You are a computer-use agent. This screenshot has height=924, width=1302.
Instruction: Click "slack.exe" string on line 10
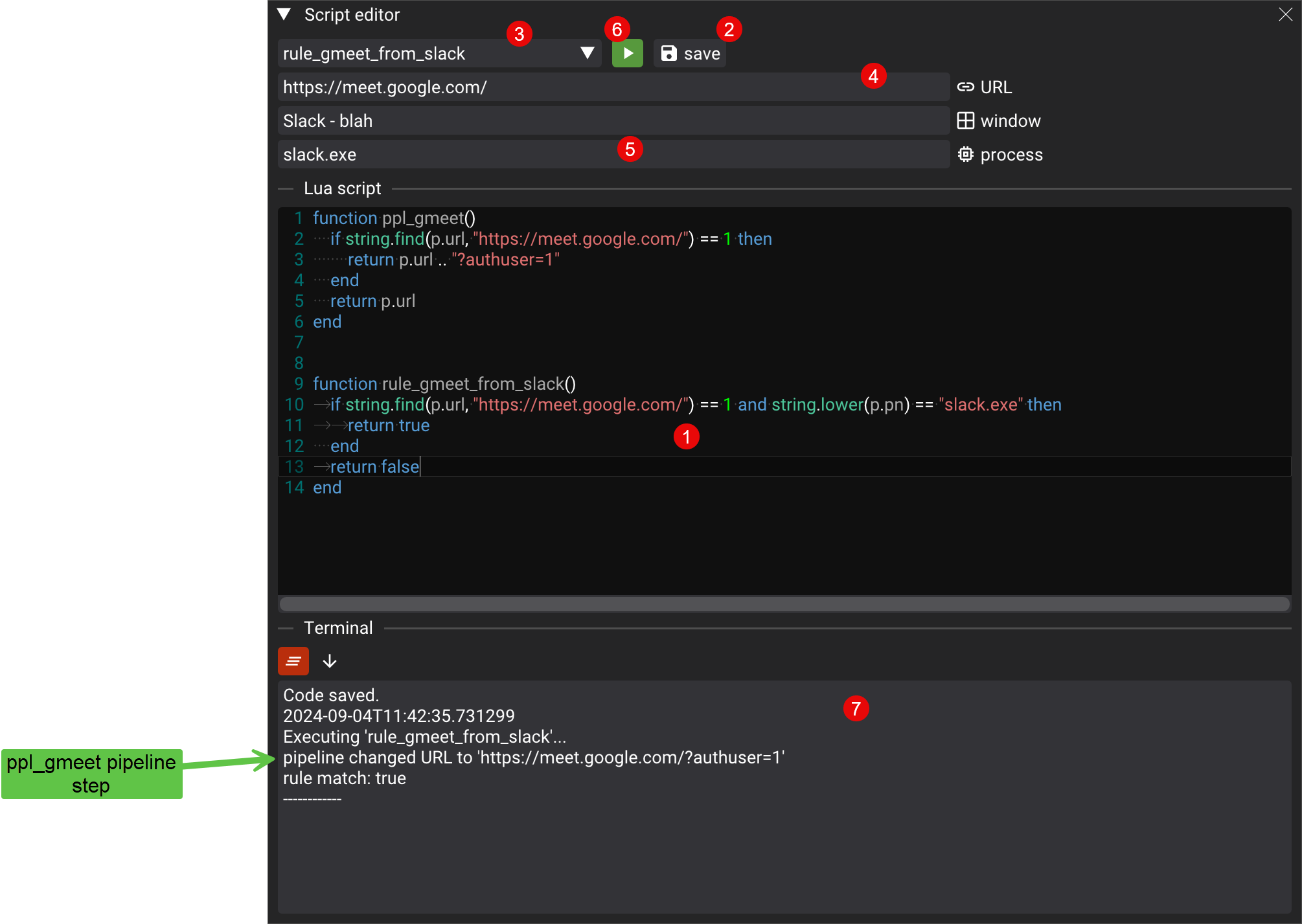(x=981, y=405)
